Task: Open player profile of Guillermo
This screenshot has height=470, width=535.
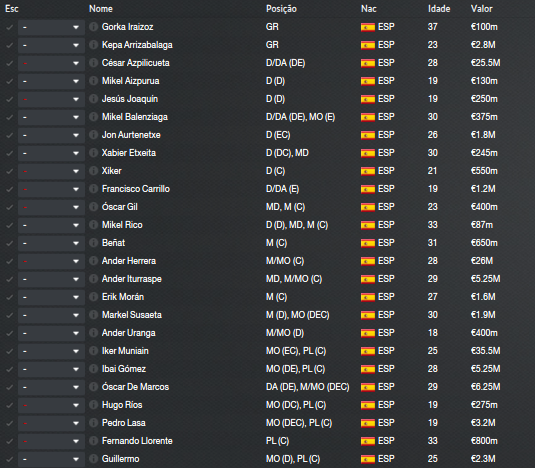Action: pyautogui.click(x=120, y=459)
